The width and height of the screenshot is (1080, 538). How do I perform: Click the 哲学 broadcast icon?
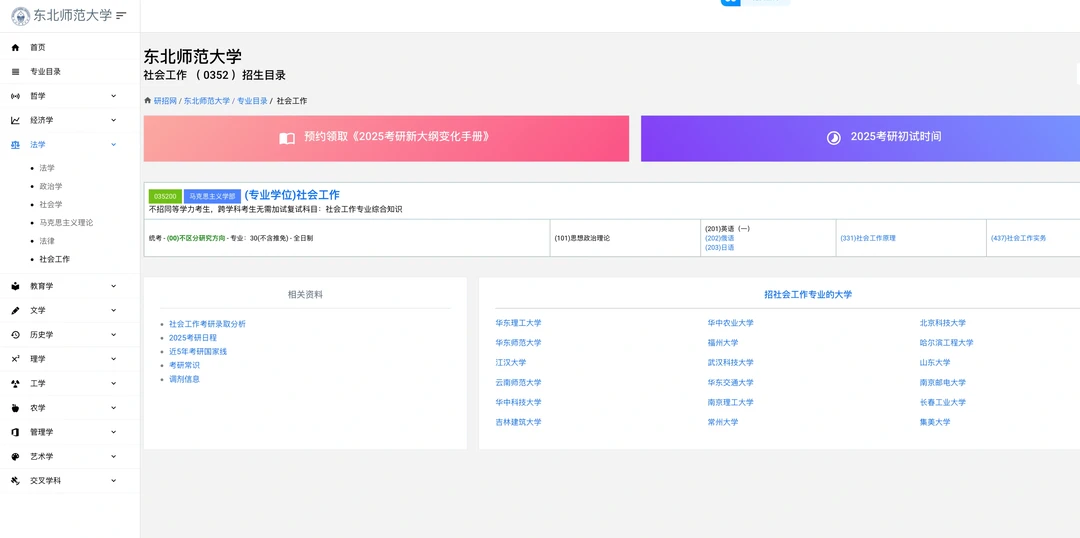(x=15, y=96)
